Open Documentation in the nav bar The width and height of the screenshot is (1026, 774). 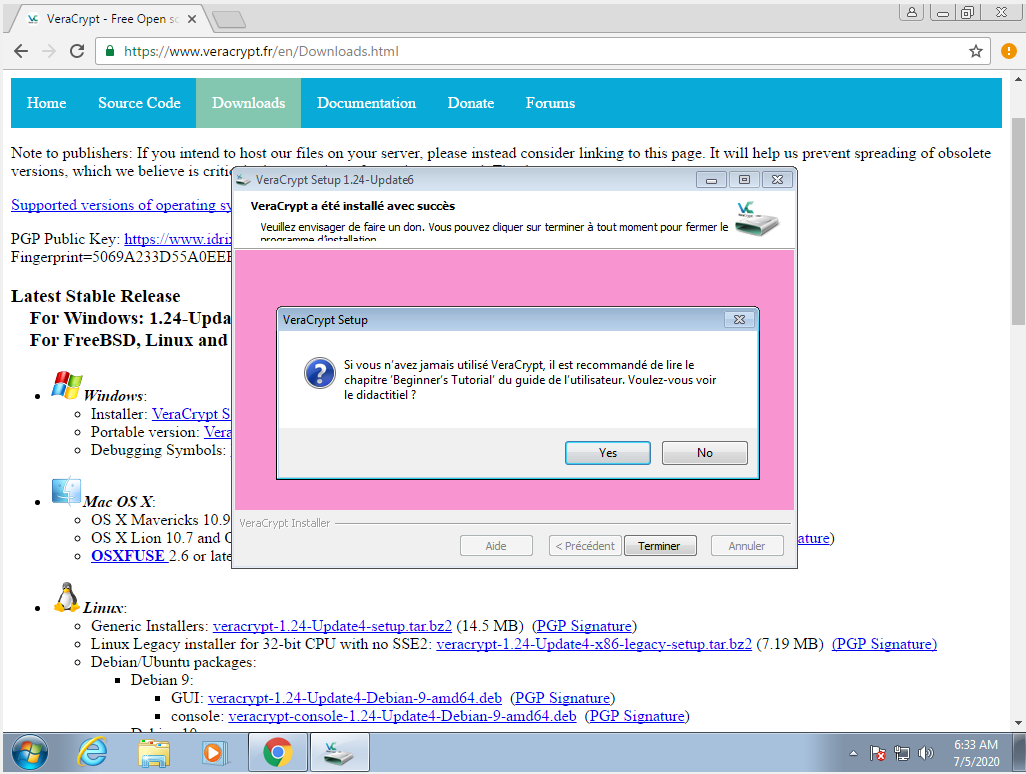tap(366, 103)
